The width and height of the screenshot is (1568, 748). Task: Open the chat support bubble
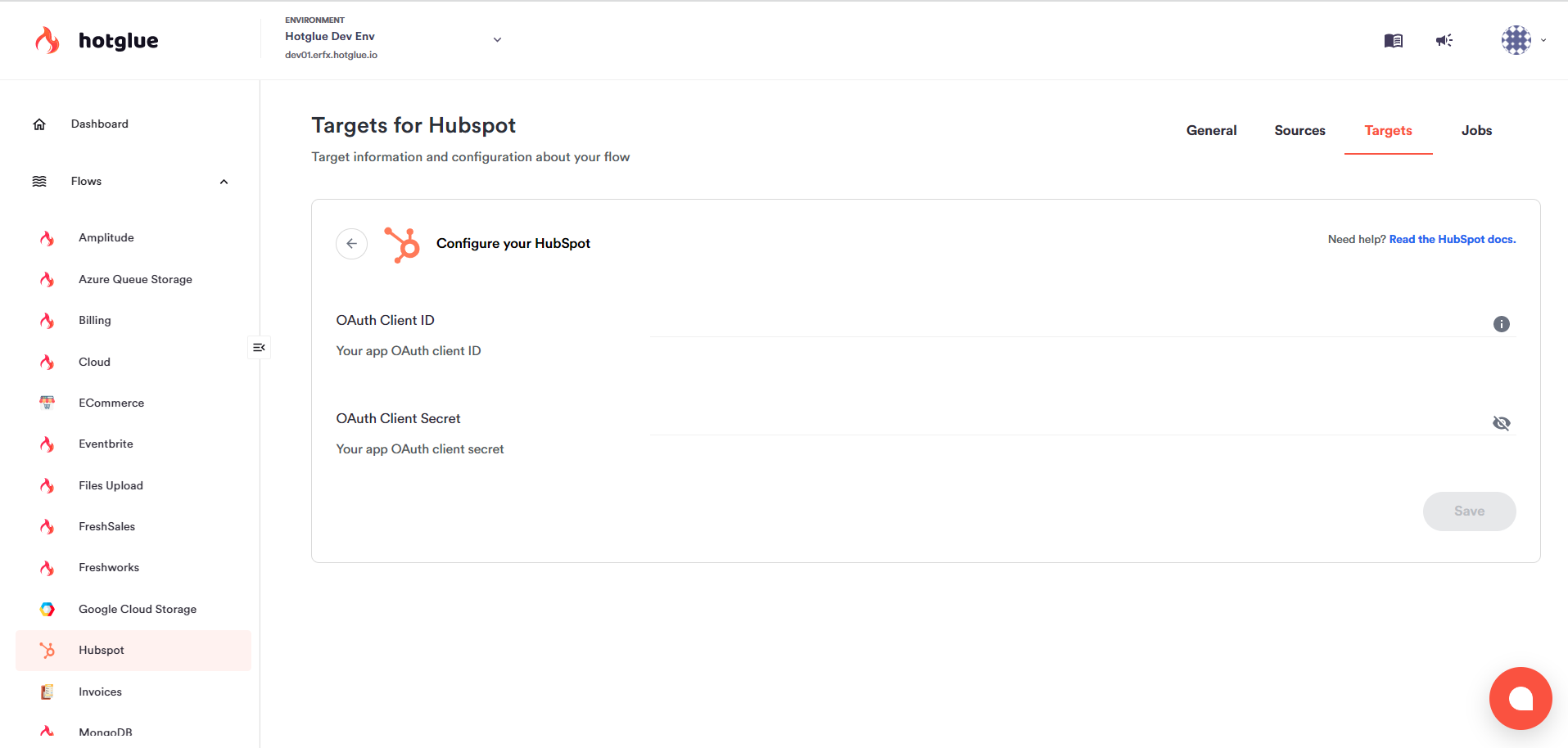1521,698
